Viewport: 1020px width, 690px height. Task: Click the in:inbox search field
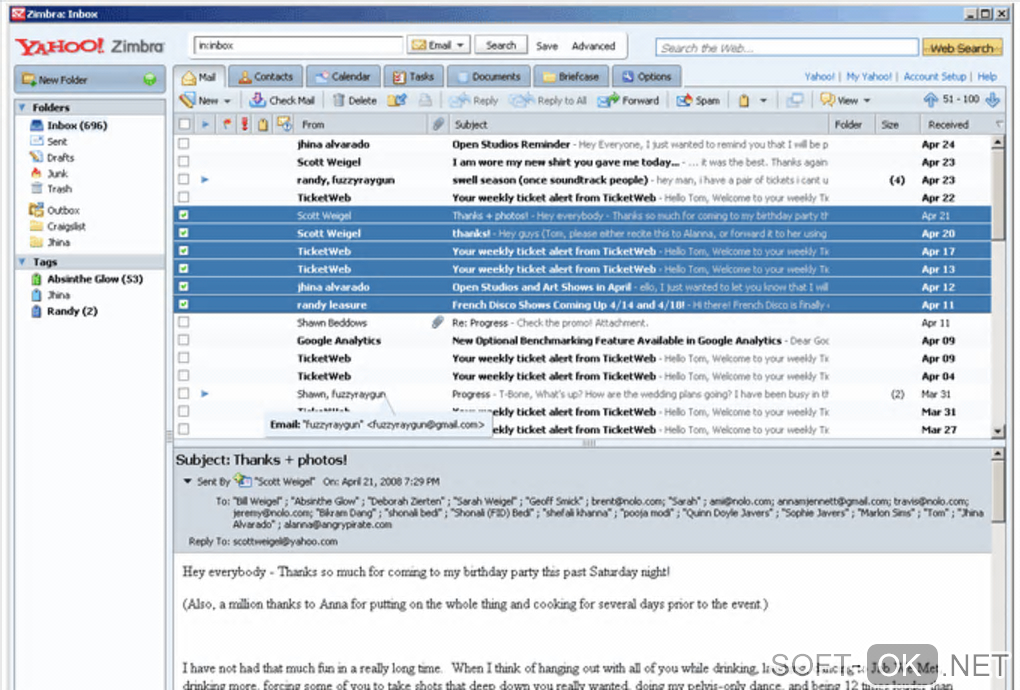[x=298, y=45]
